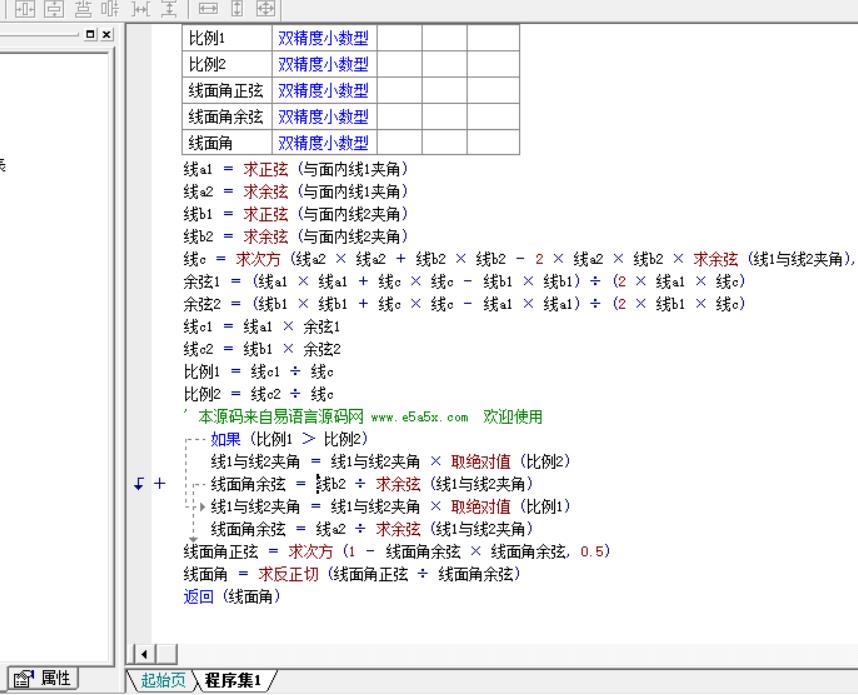
Task: Click the plus expander in the code margin
Action: tap(159, 484)
